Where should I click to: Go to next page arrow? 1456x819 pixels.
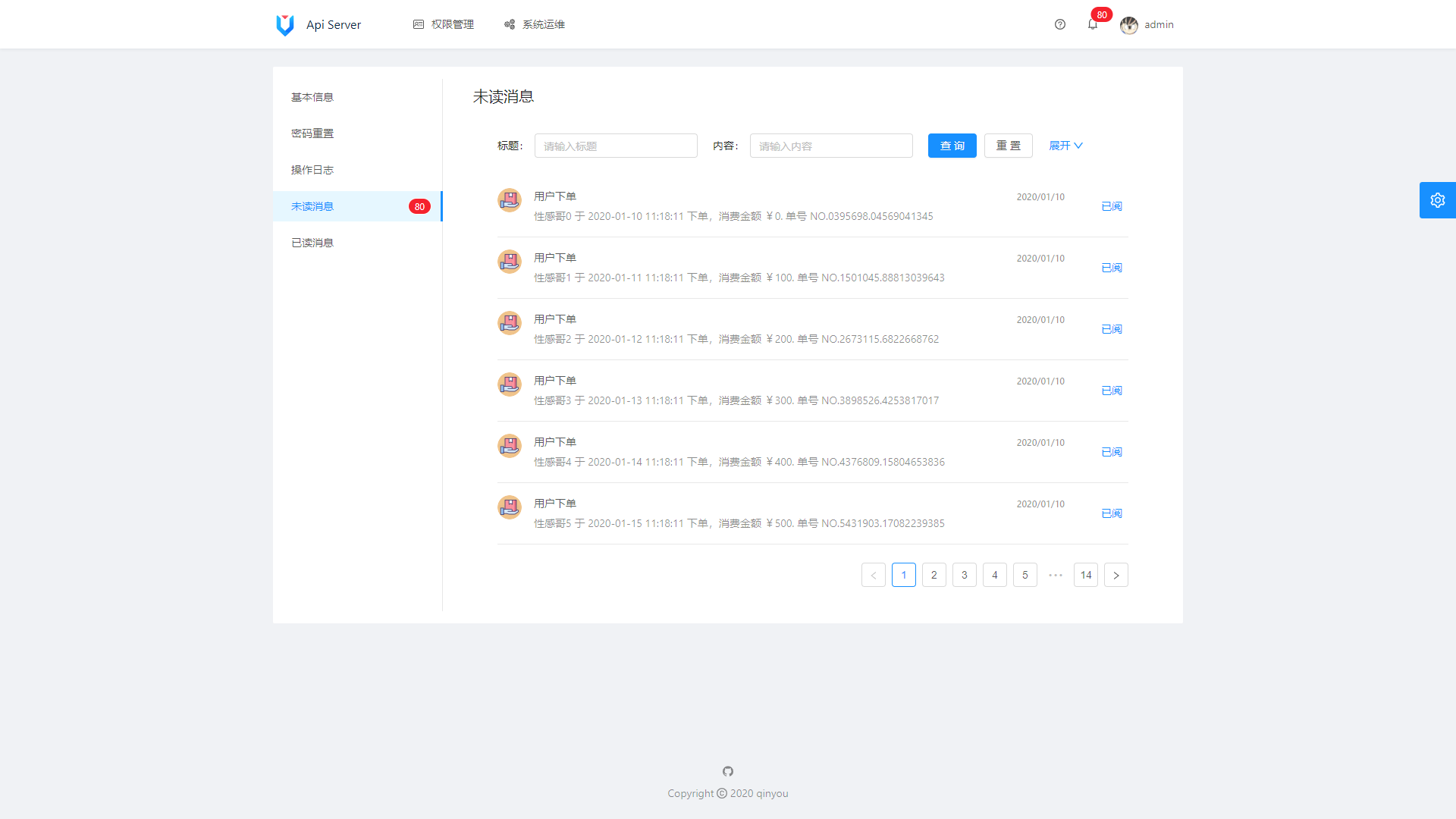tap(1116, 575)
